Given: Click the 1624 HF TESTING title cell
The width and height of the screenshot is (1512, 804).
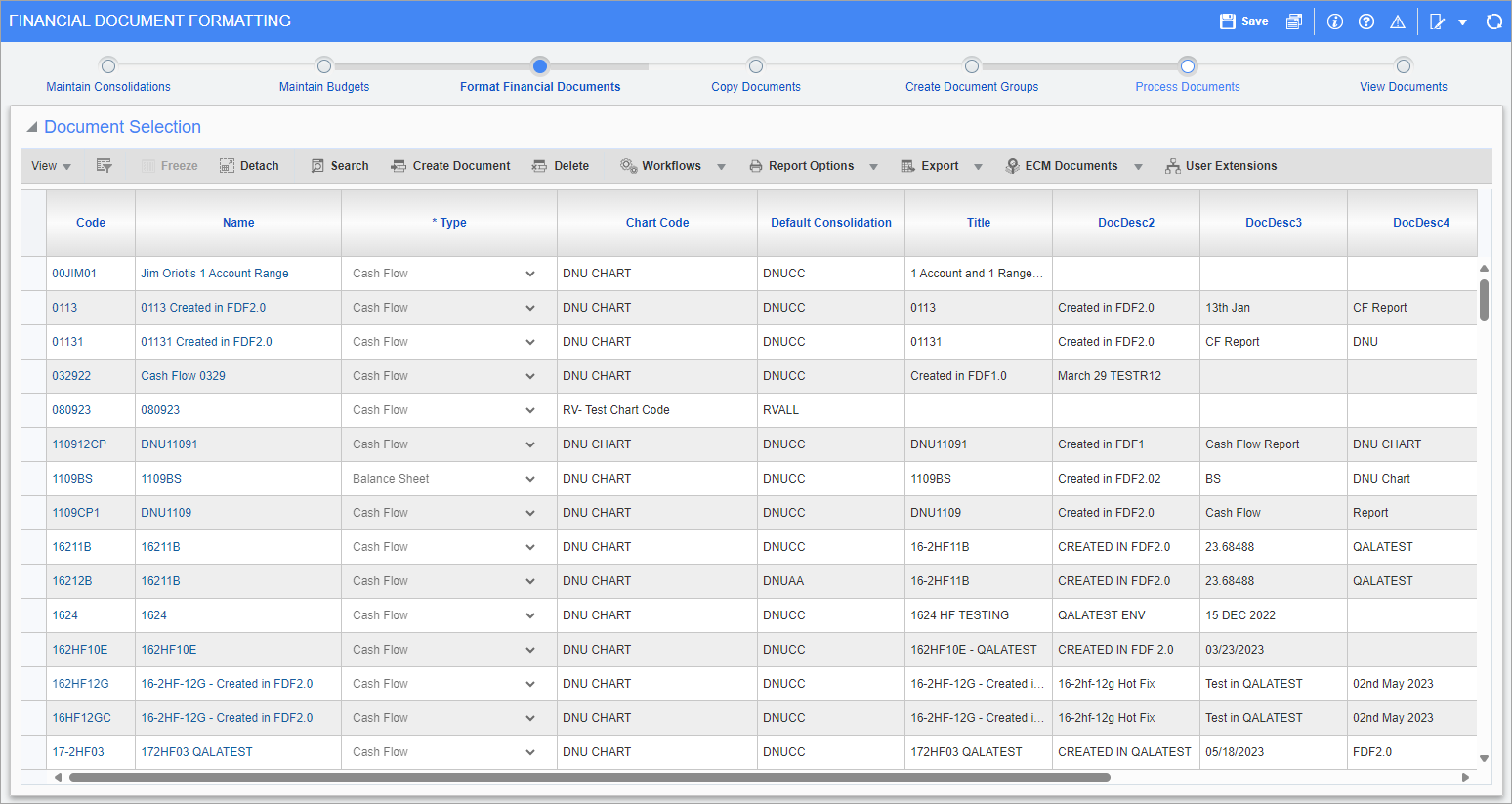Looking at the screenshot, I should click(x=979, y=615).
